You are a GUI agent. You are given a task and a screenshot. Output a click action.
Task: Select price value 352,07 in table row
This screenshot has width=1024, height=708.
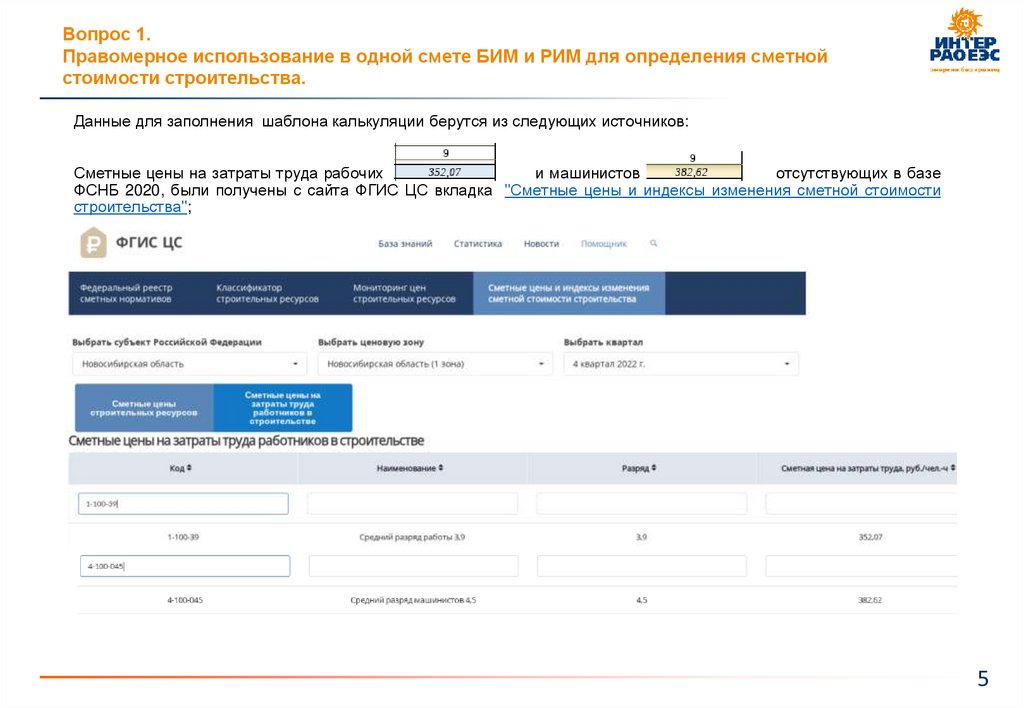click(x=871, y=537)
